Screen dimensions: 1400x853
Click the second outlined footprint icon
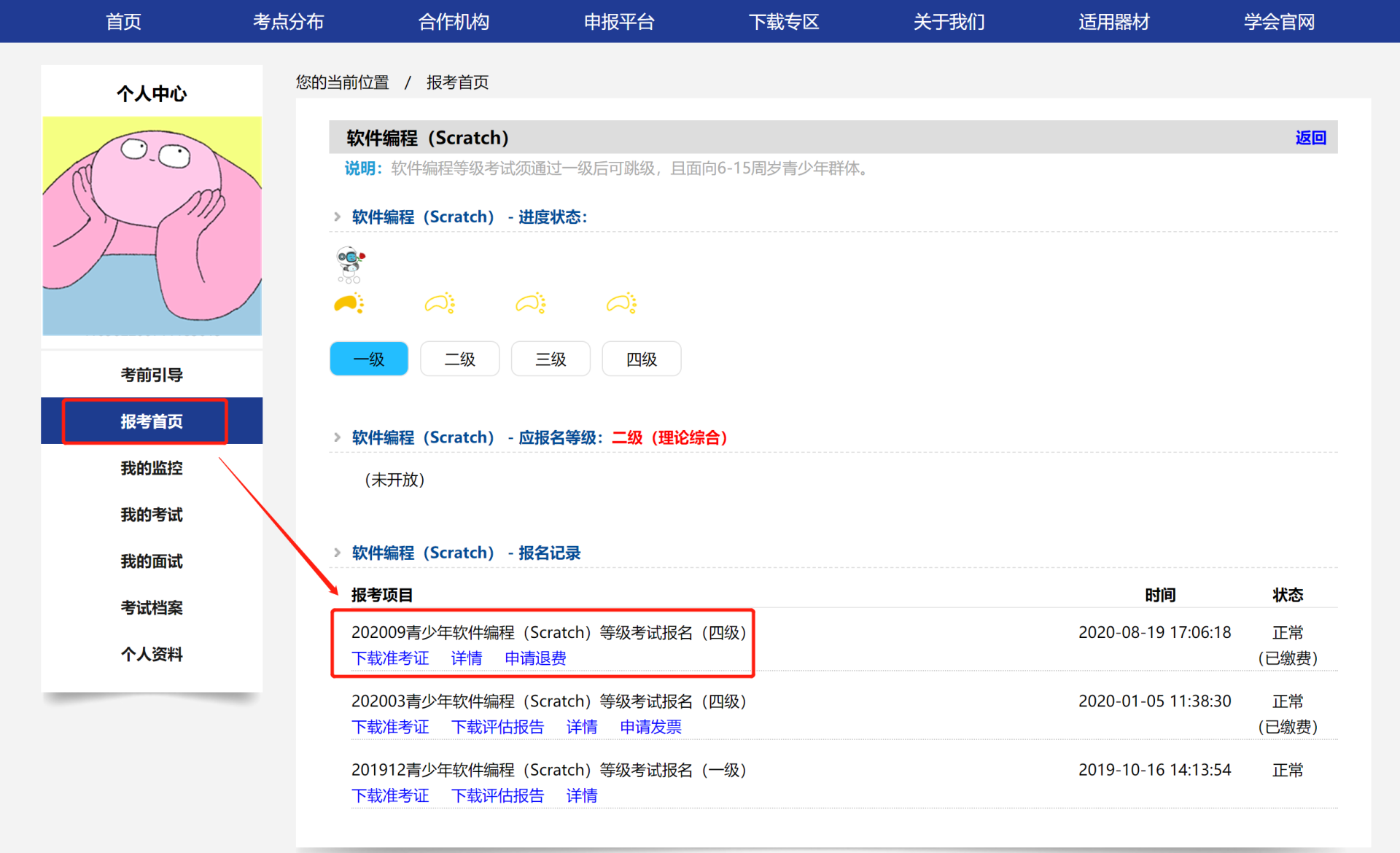tap(440, 303)
